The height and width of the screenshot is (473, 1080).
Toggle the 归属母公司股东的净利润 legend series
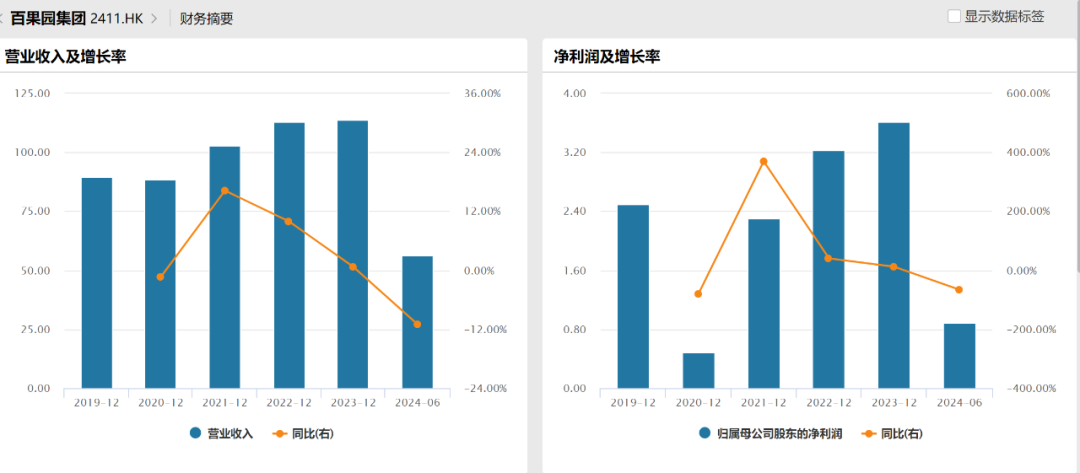[771, 433]
